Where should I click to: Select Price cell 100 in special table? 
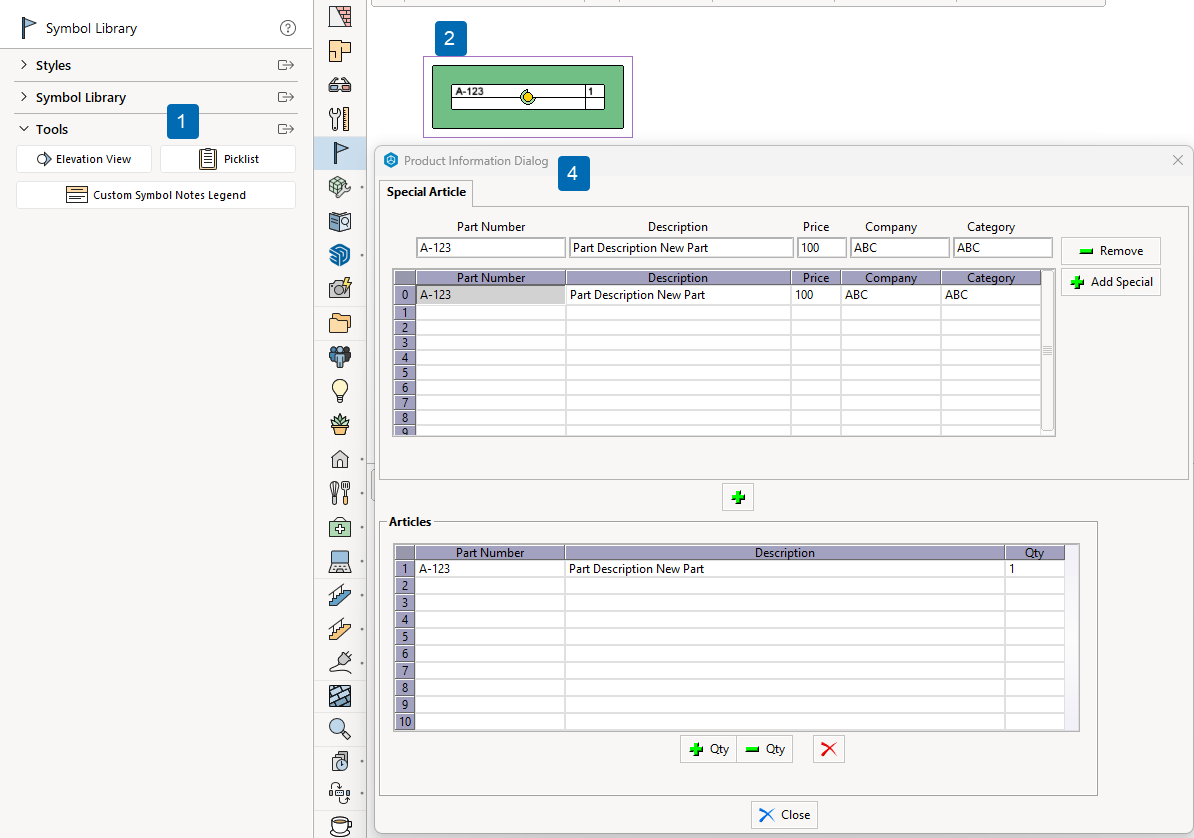pyautogui.click(x=816, y=295)
